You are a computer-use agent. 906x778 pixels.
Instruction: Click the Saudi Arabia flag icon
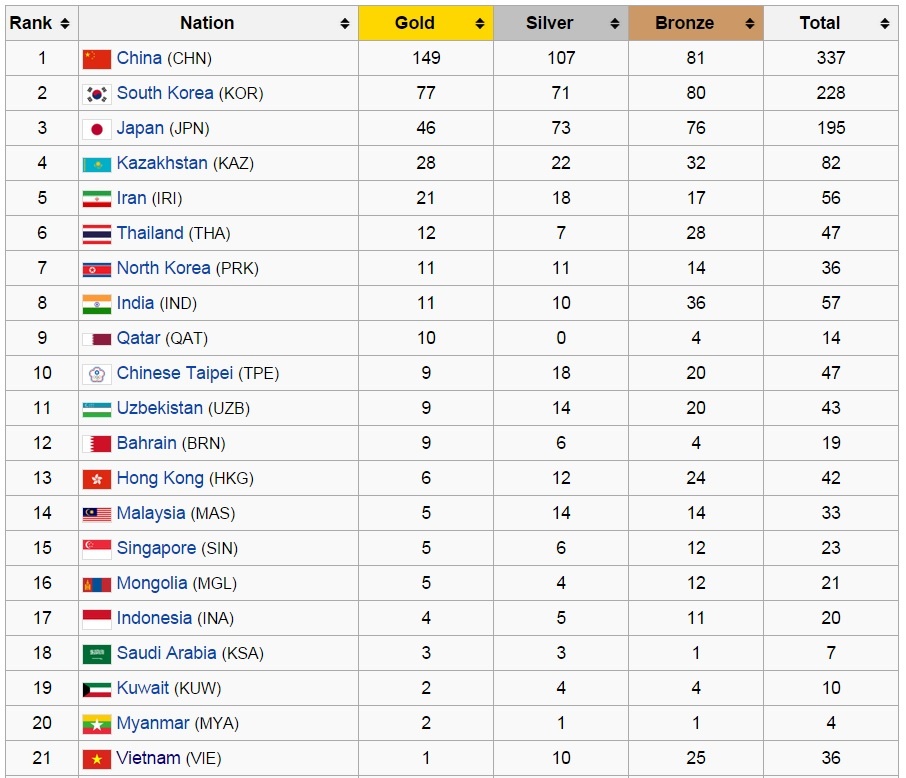(96, 654)
